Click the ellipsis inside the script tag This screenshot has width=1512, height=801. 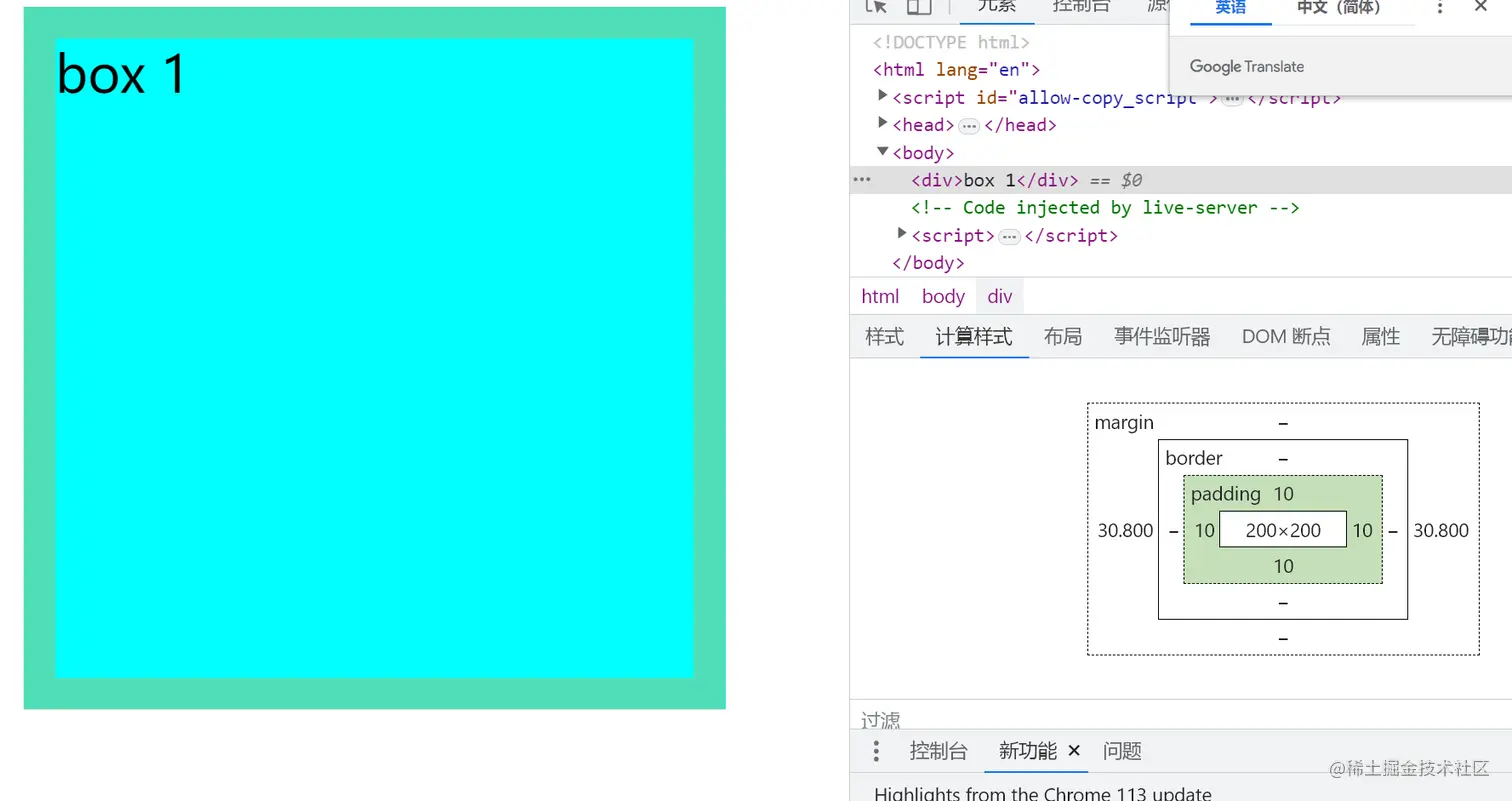tap(1009, 236)
